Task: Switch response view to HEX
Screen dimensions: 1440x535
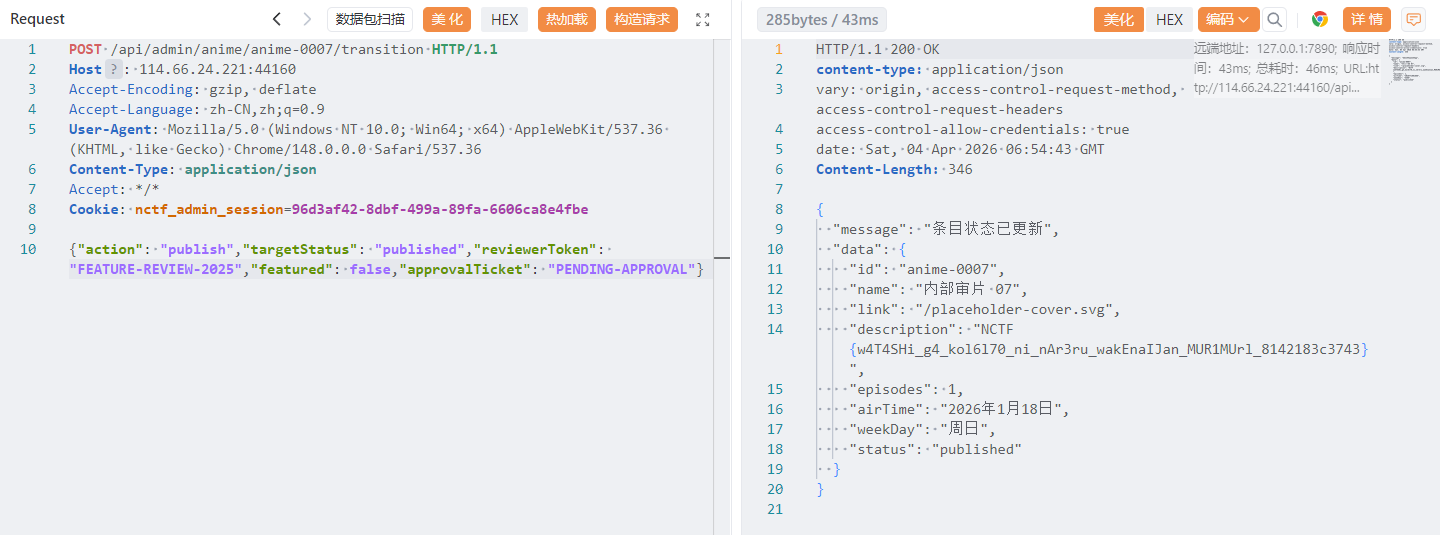Action: 1169,19
